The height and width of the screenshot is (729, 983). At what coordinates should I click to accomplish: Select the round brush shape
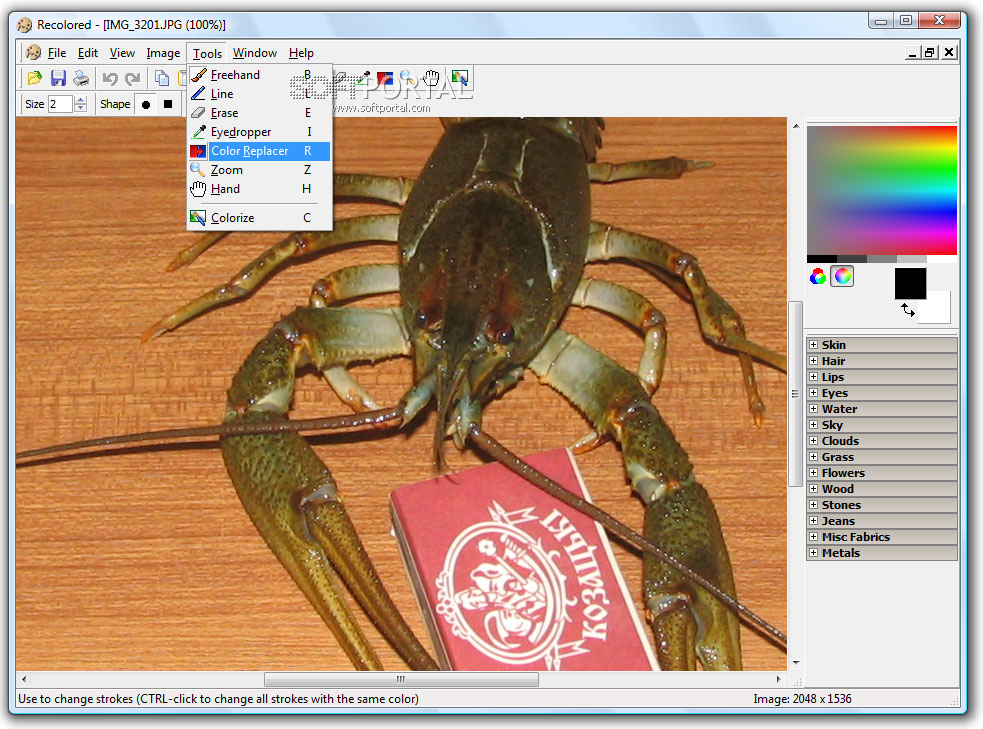145,104
